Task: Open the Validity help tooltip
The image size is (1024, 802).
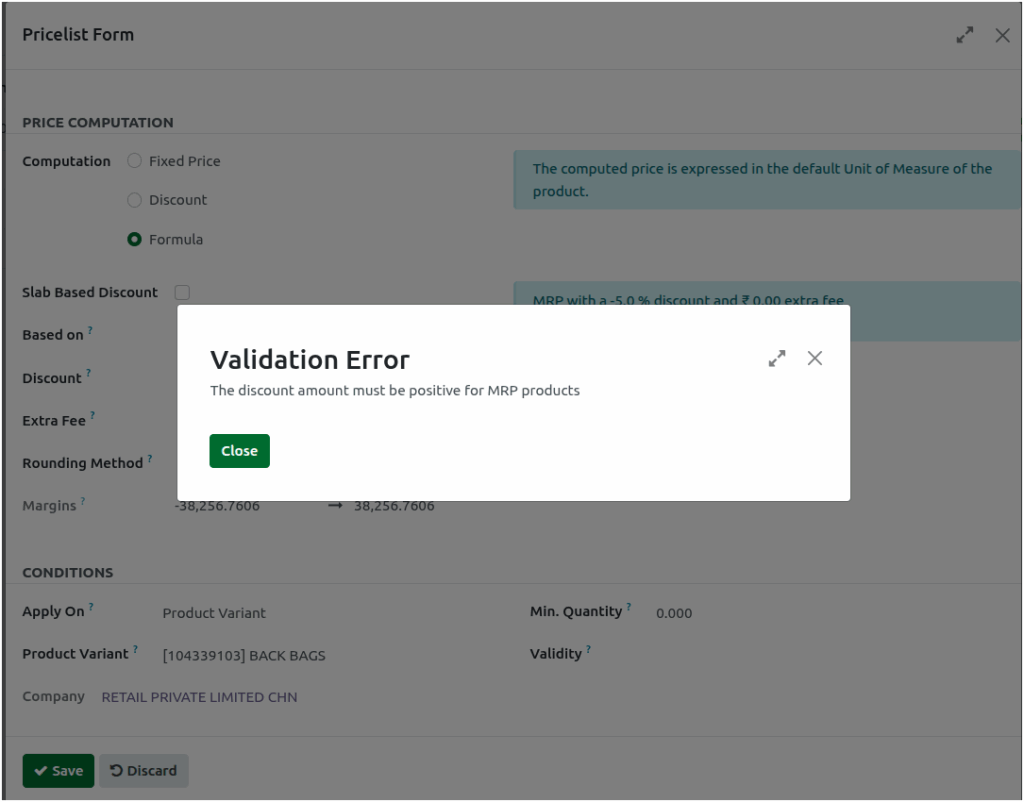Action: pos(590,646)
